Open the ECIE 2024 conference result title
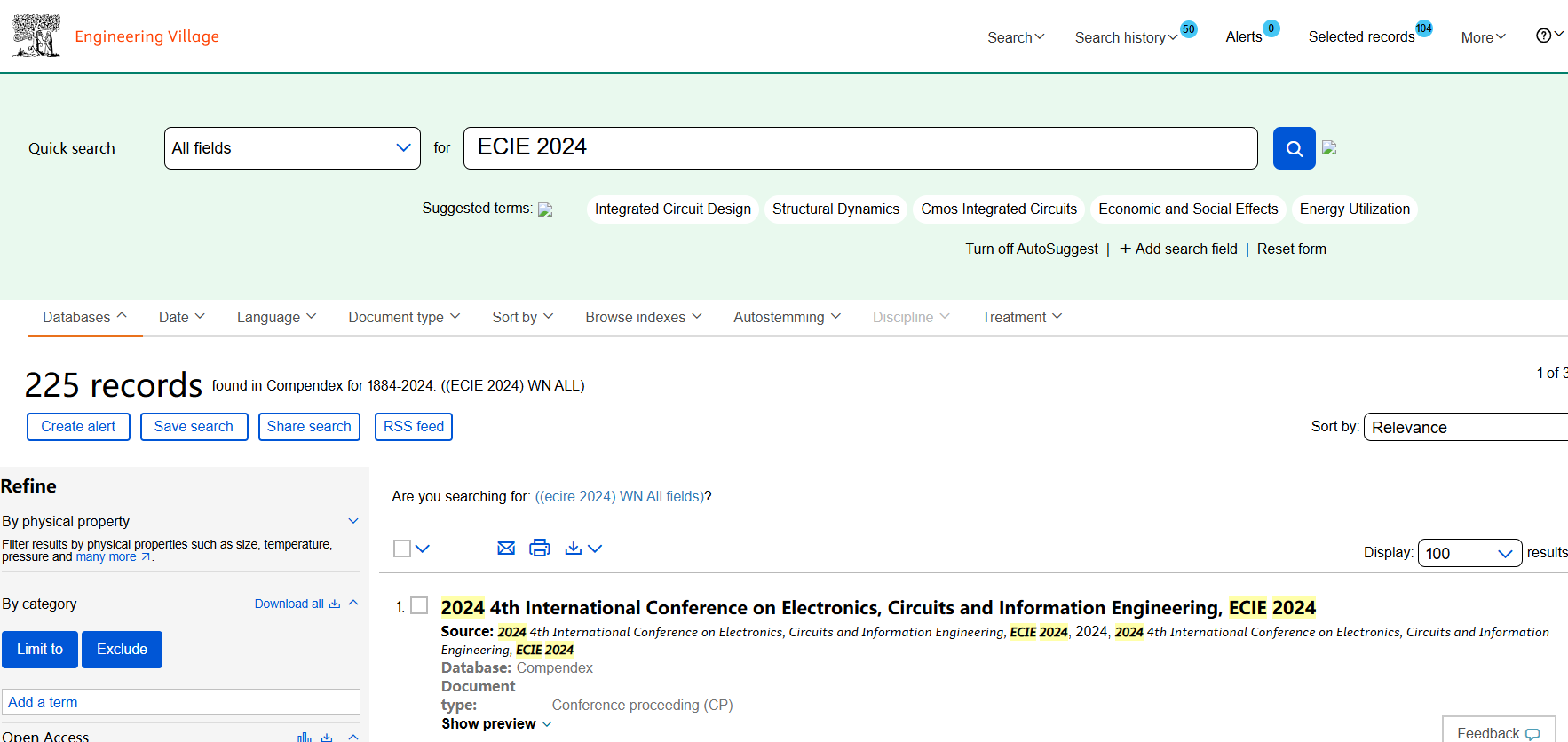Screen dimensions: 1568x742 [x=878, y=608]
